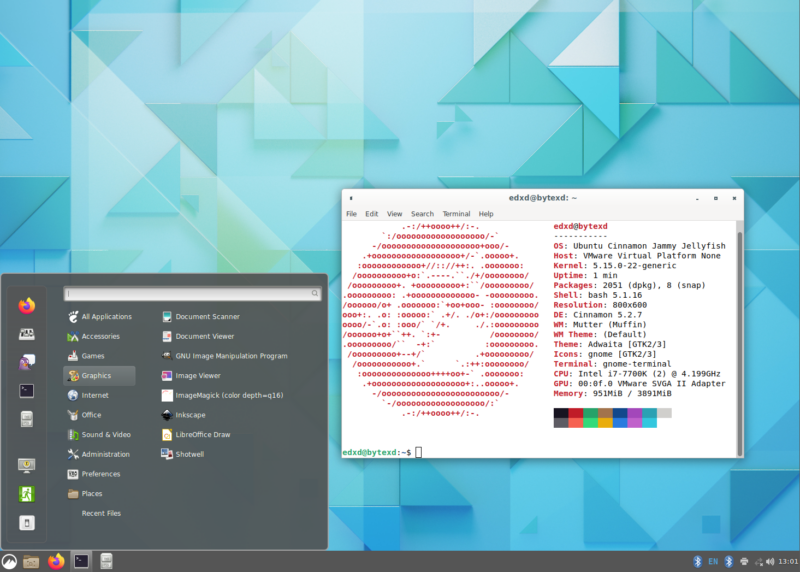800x572 pixels.
Task: Open the File menu in the terminal
Action: (352, 214)
